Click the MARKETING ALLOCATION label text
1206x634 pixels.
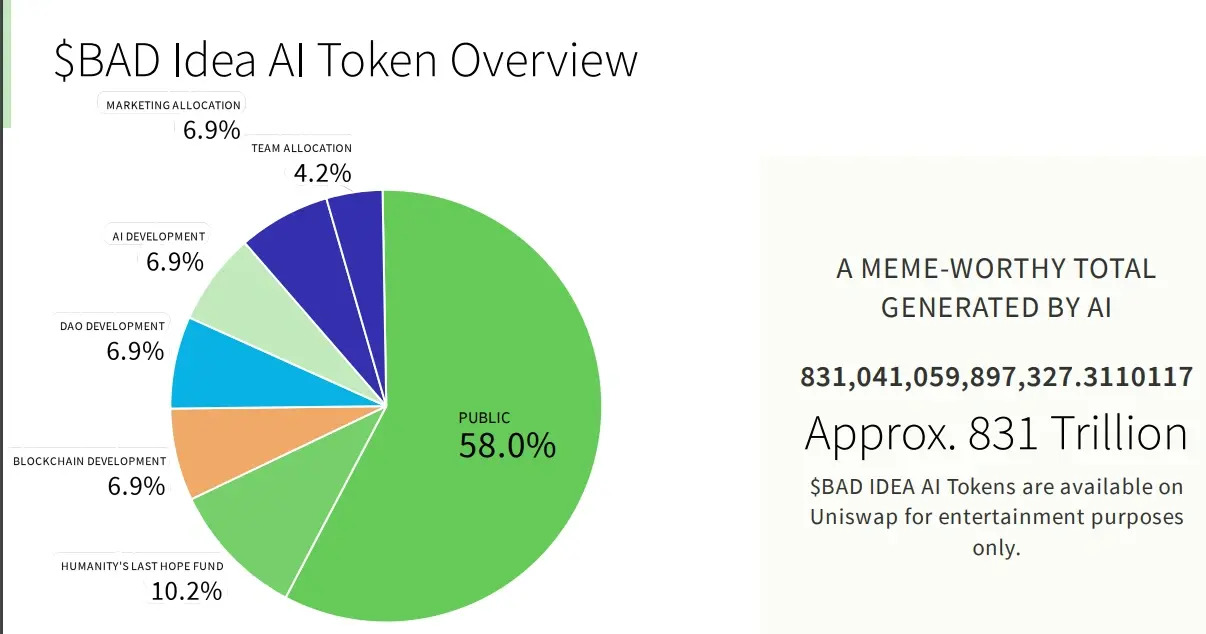(173, 105)
